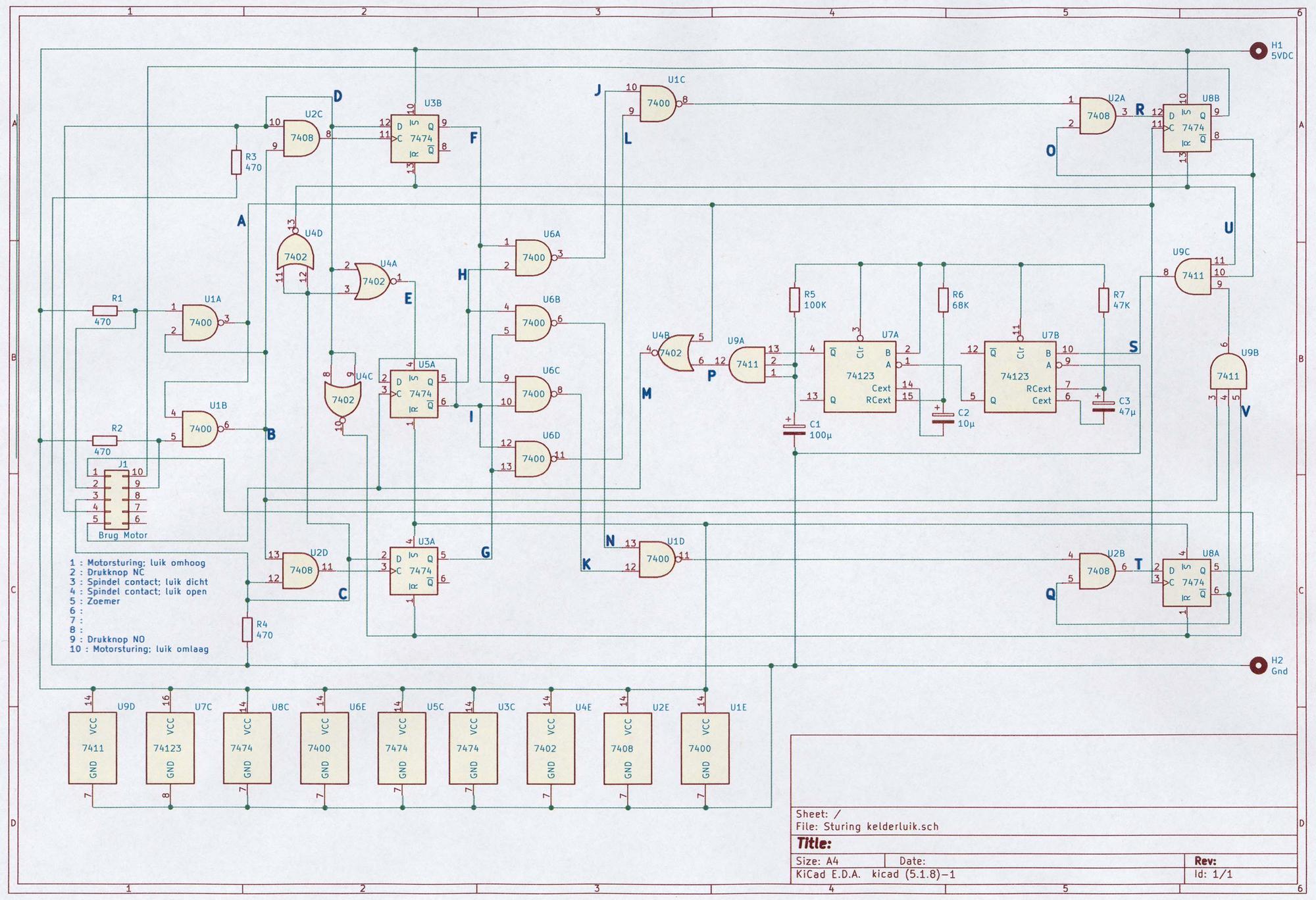Select the U2A 7408 AND gate
The height and width of the screenshot is (900, 1316).
pos(1098,115)
